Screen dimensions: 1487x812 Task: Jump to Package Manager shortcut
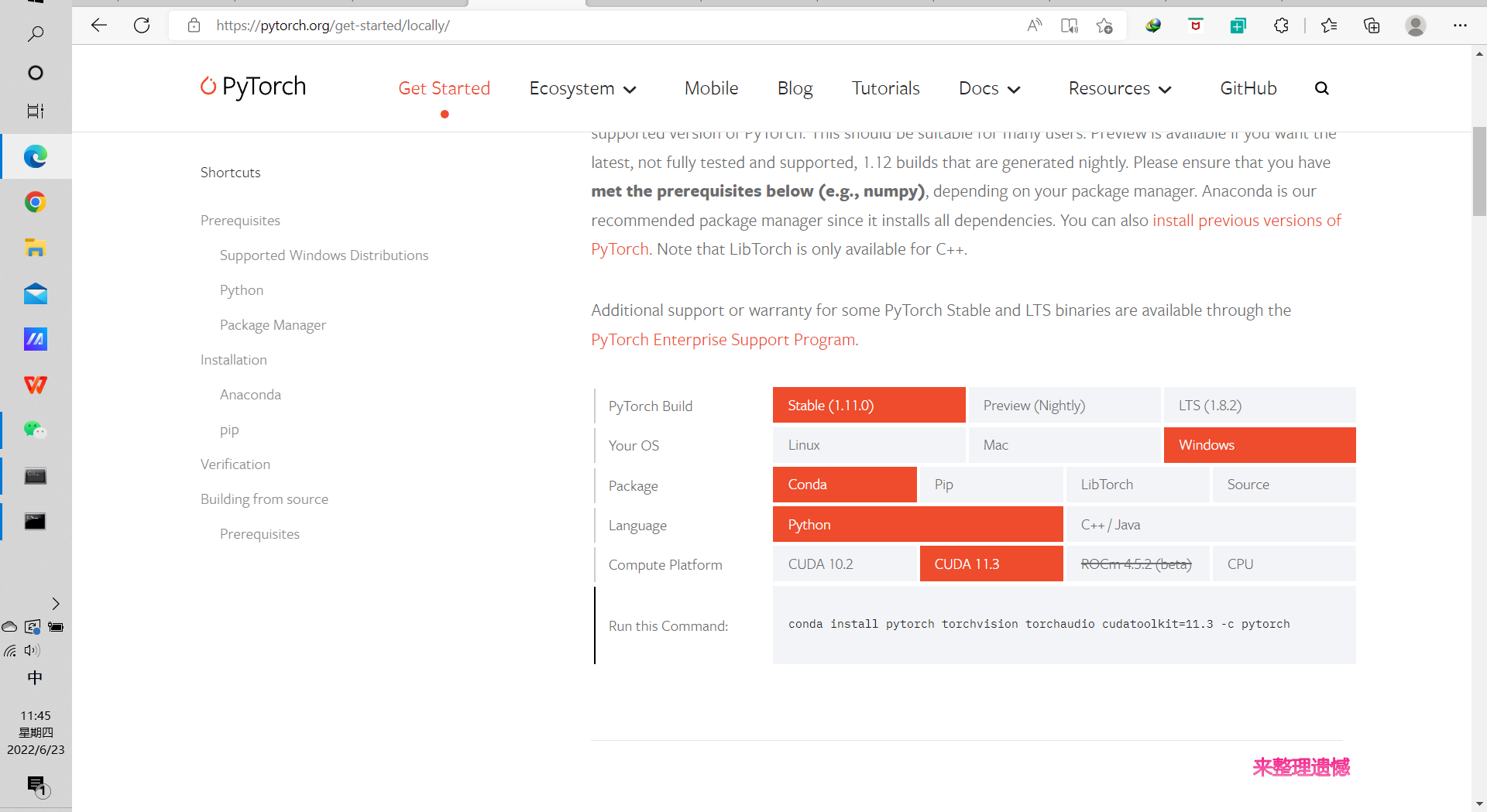(x=273, y=325)
